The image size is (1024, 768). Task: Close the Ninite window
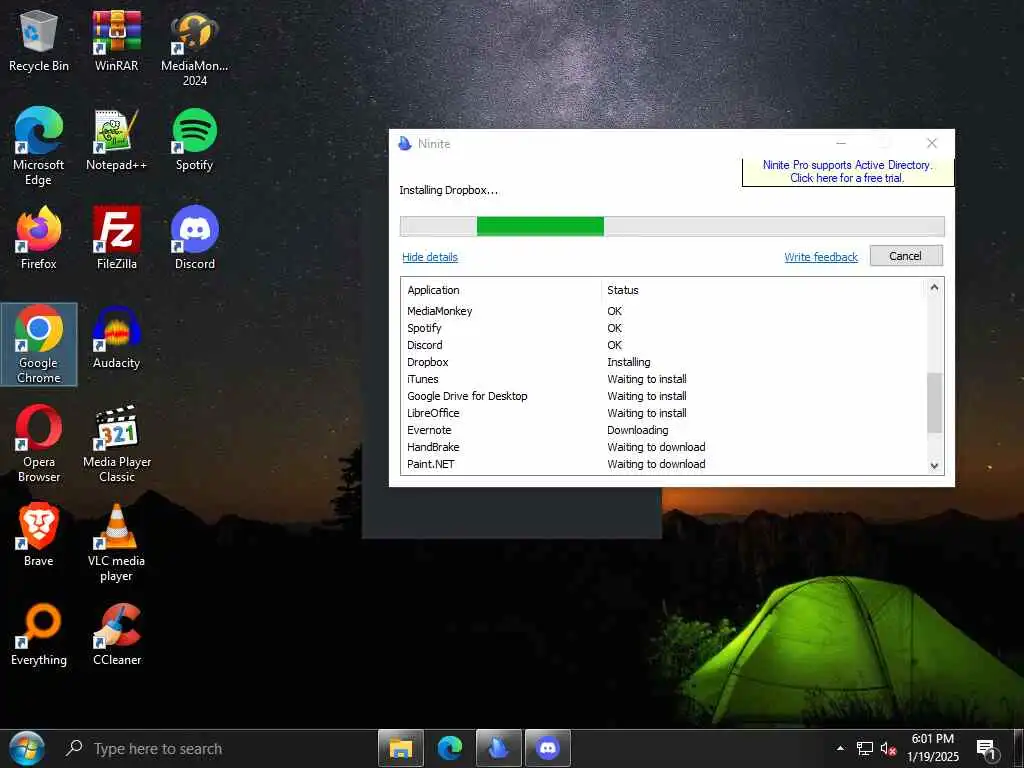(932, 143)
